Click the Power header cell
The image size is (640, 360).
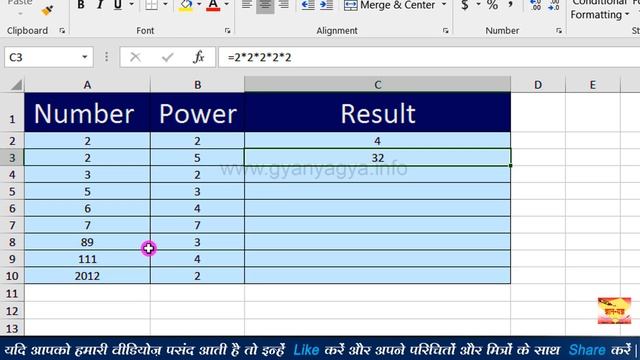point(198,112)
